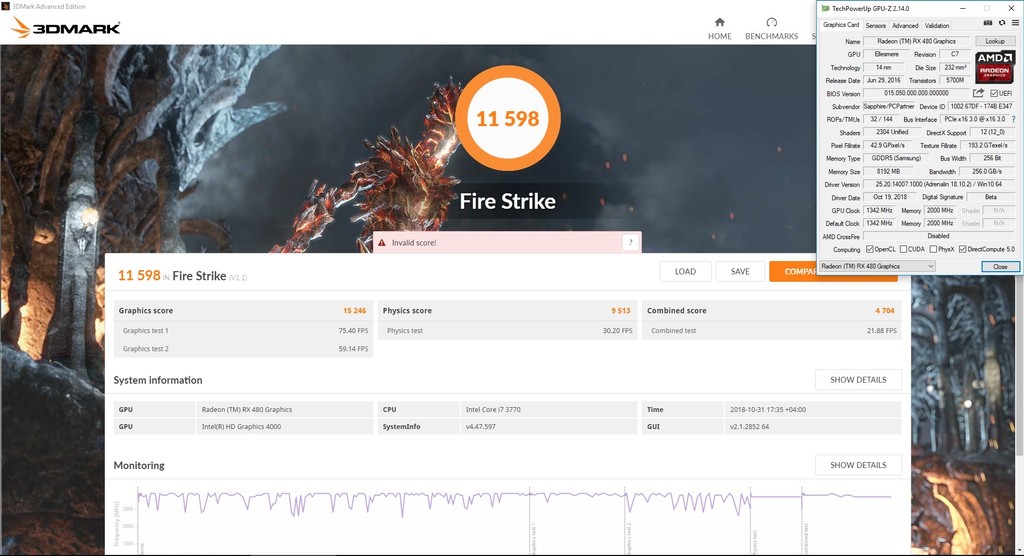
Task: Click the Monitoring frequency graph
Action: [513, 519]
